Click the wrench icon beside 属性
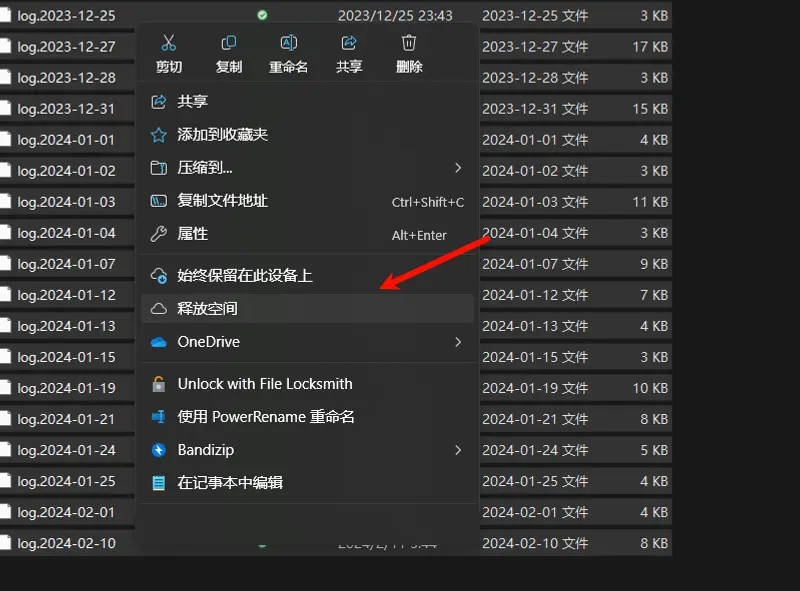The height and width of the screenshot is (591, 800). [x=159, y=234]
